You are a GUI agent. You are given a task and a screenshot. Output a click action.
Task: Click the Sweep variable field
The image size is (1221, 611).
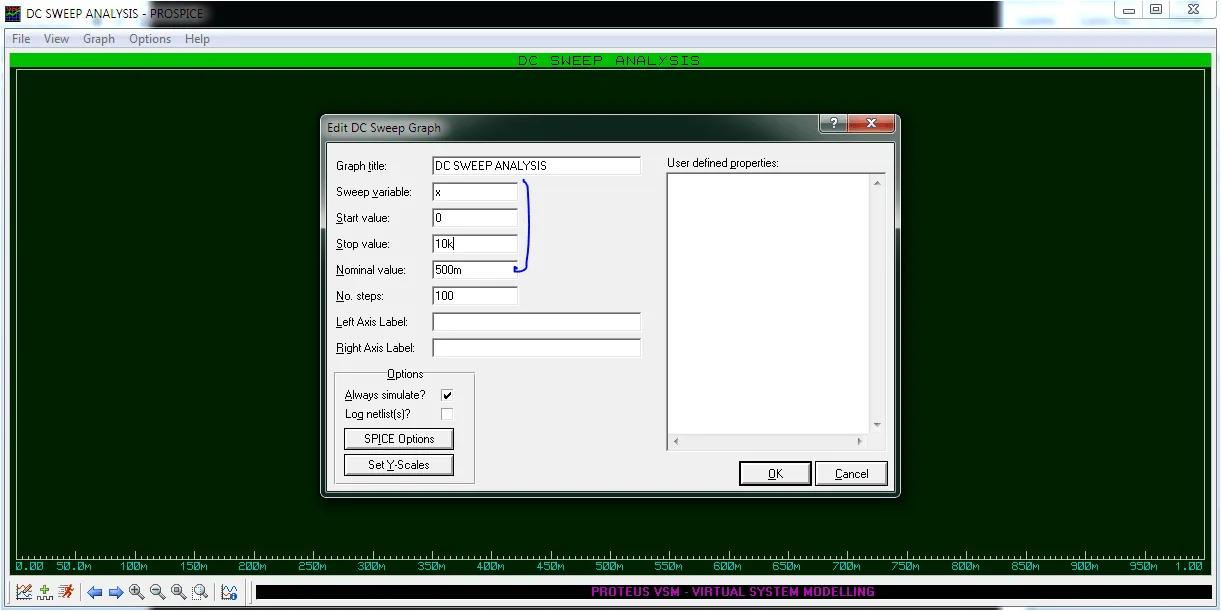coord(475,192)
